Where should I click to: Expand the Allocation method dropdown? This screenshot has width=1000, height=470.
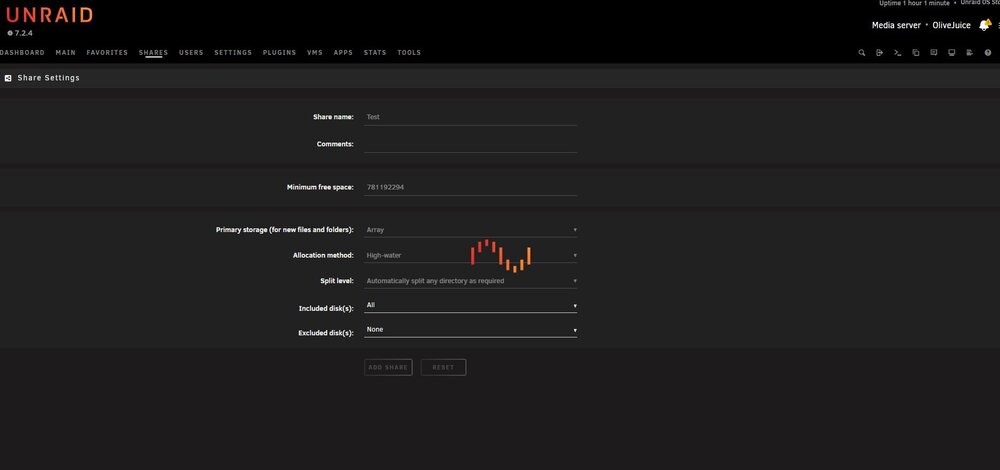[471, 255]
